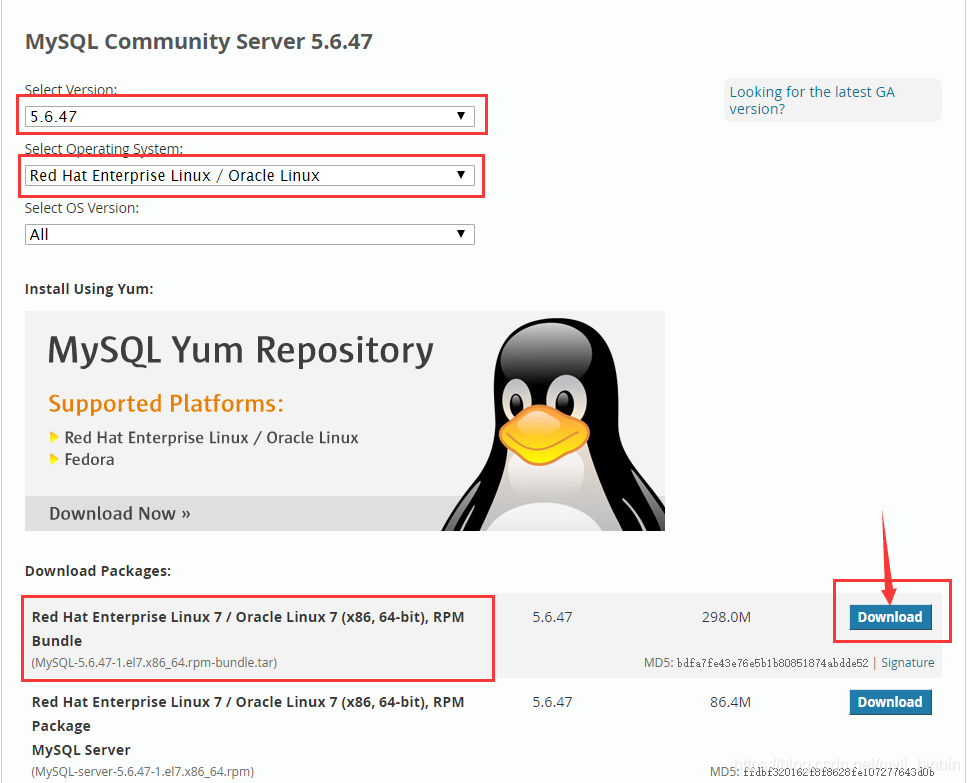This screenshot has height=783, width=969.
Task: Download the 86.4M MySQL Server RPM package
Action: (890, 702)
